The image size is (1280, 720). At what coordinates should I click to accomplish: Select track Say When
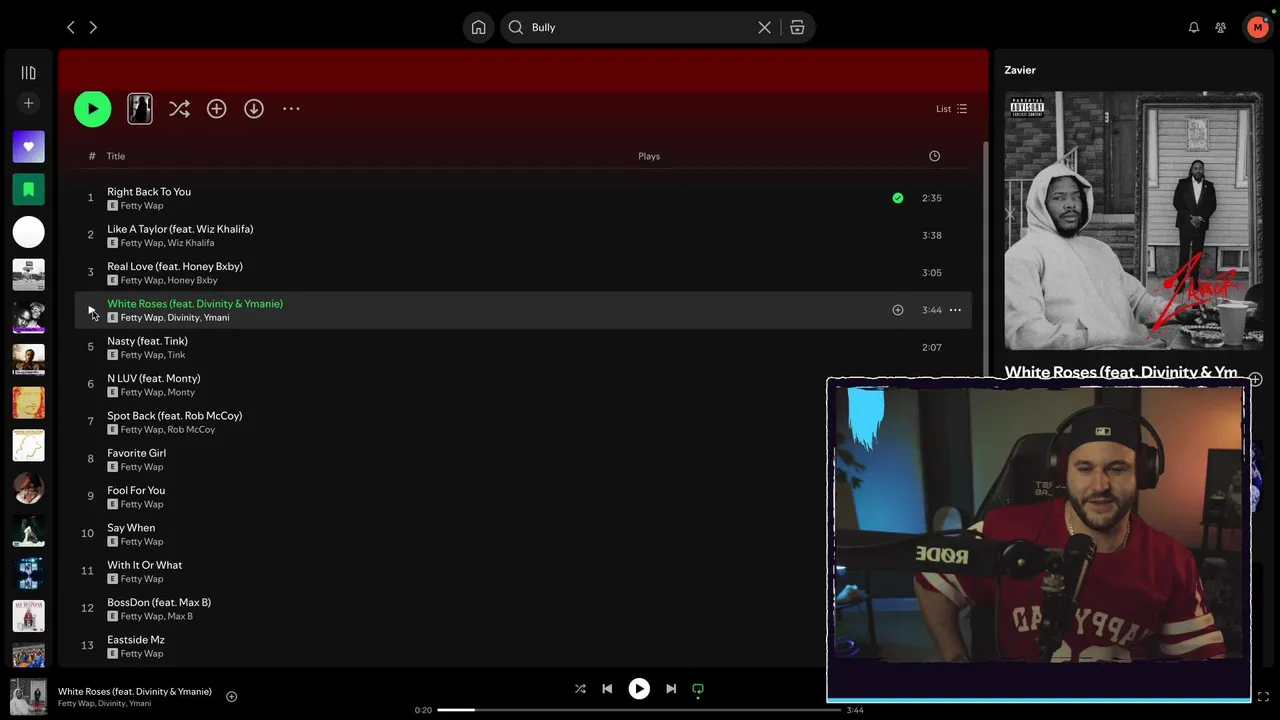pos(131,528)
